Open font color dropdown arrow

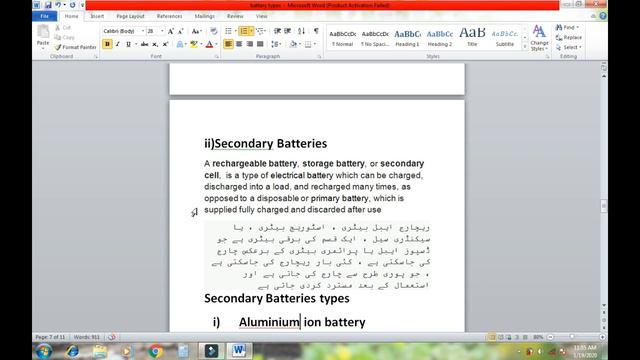point(216,44)
